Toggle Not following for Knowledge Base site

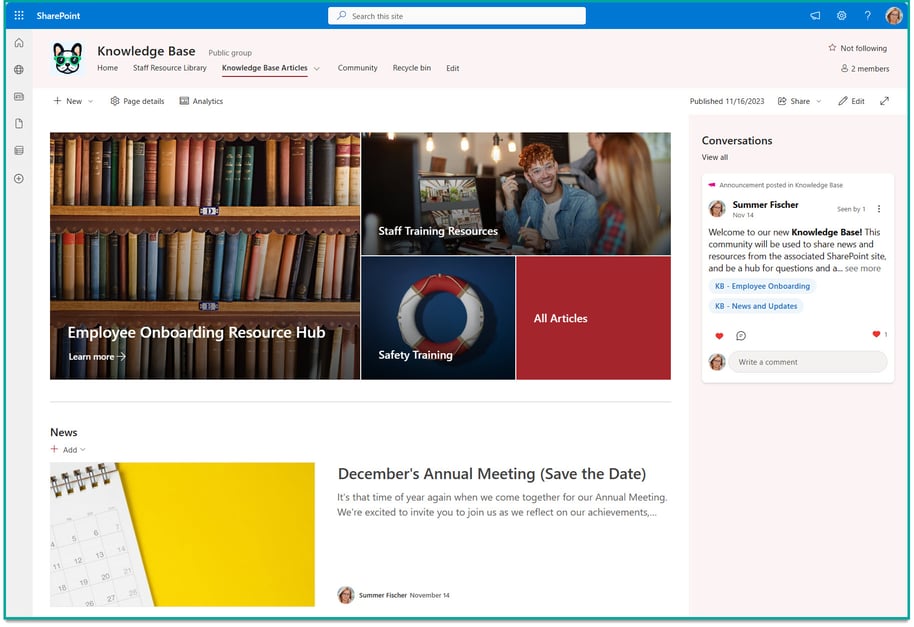(x=857, y=47)
